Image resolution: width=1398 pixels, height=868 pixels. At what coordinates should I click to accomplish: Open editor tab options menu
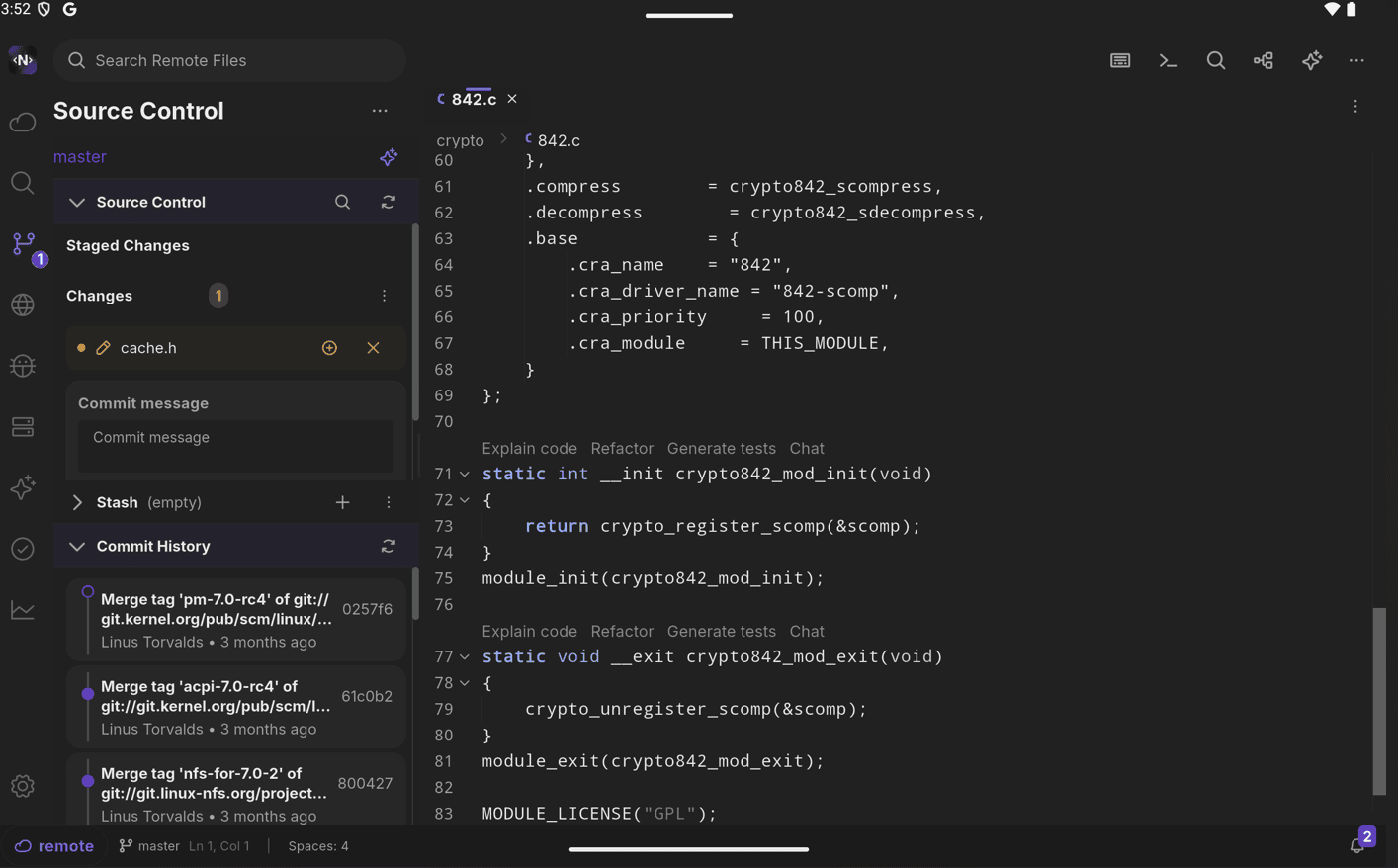pos(1355,106)
